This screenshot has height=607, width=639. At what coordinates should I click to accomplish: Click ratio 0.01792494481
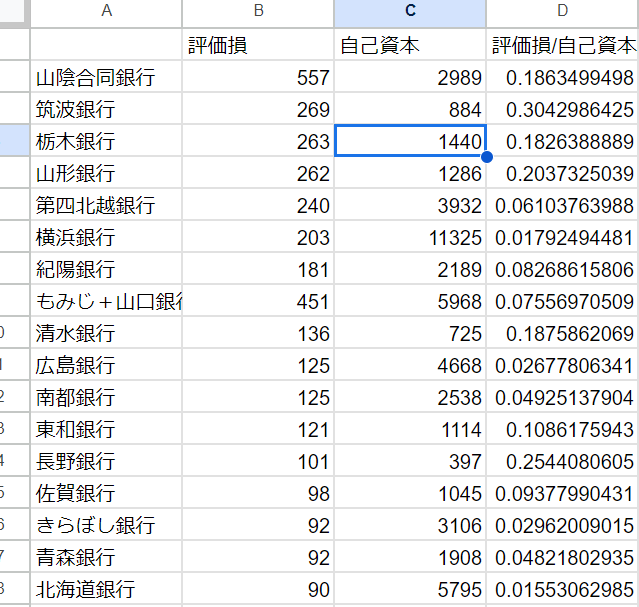562,237
